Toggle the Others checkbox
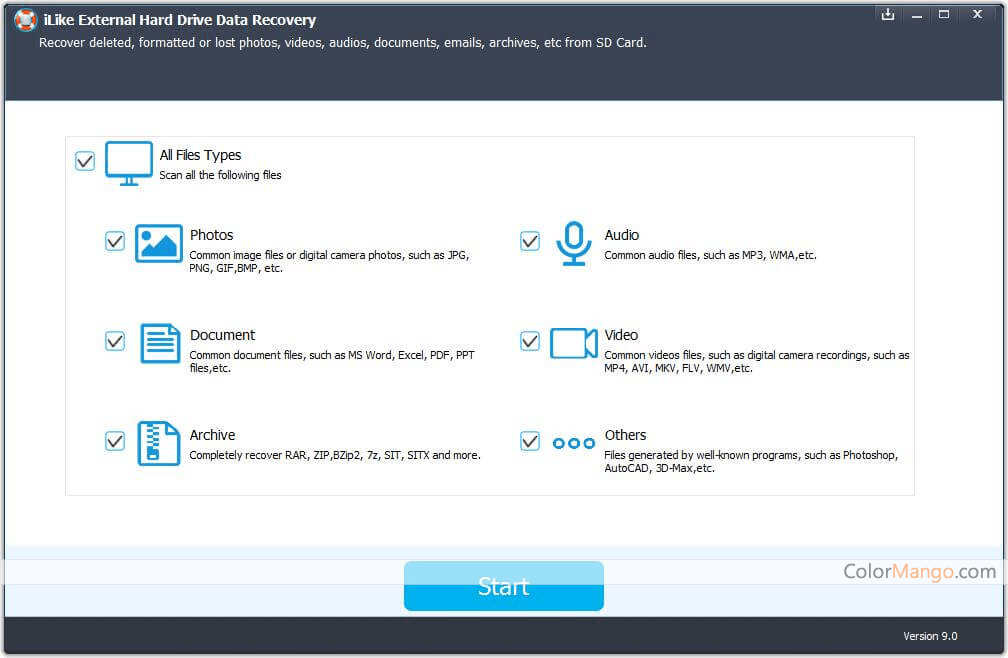The height and width of the screenshot is (658, 1008). pos(530,441)
